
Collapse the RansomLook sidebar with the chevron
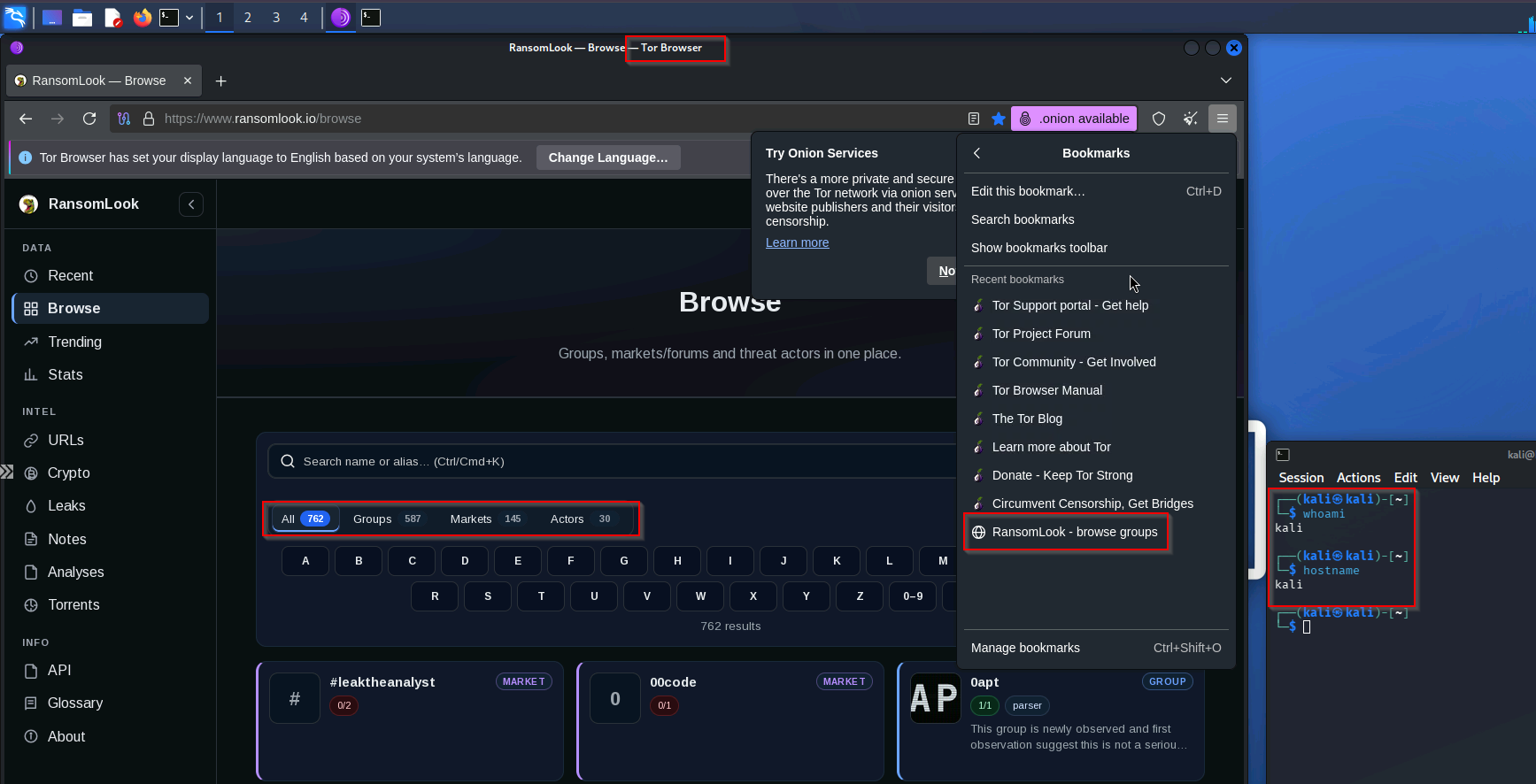pos(191,204)
